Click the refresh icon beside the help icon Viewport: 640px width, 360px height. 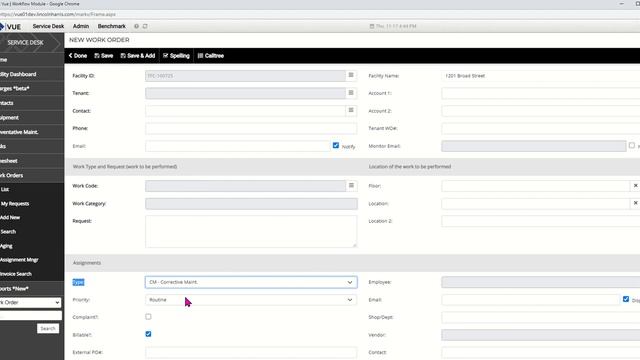tap(145, 26)
